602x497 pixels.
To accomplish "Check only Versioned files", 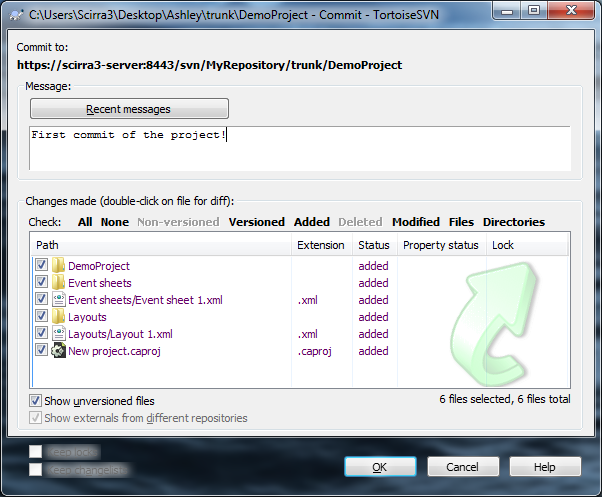I will tap(256, 222).
